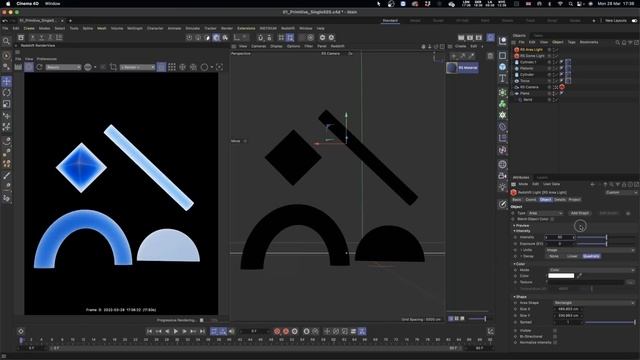This screenshot has width=640, height=360.
Task: Open the Units dropdown
Action: 590,250
